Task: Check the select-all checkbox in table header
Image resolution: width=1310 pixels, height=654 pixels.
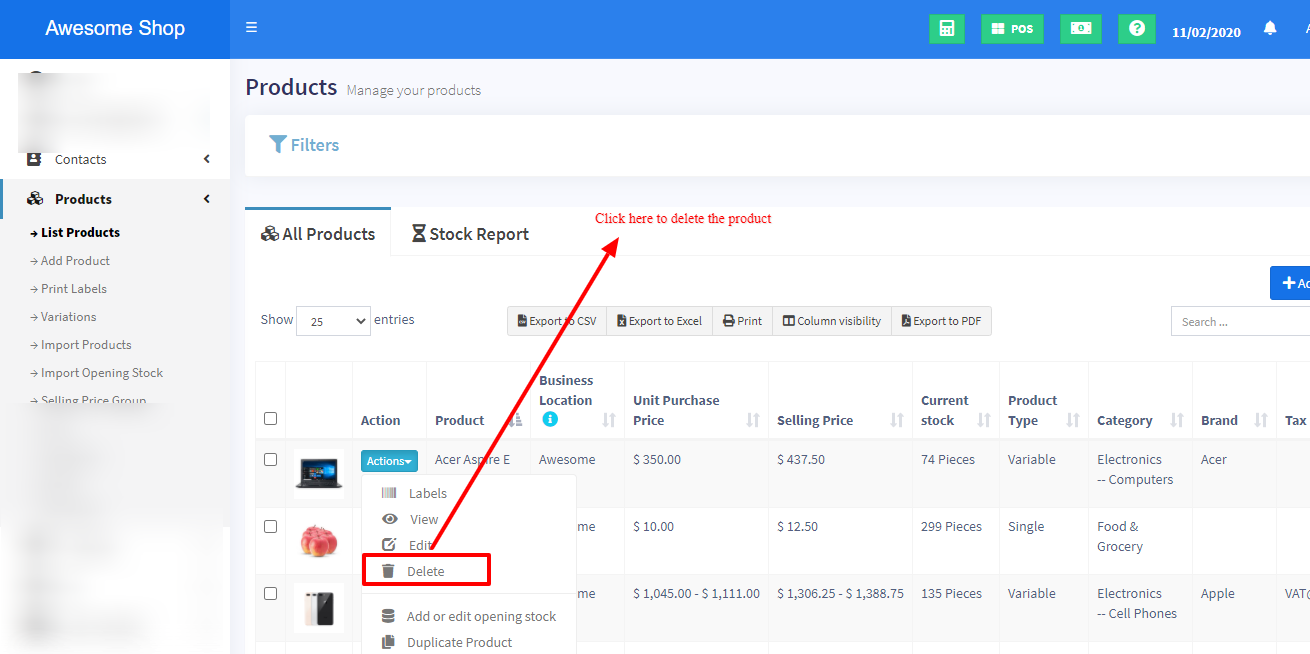Action: [x=270, y=419]
